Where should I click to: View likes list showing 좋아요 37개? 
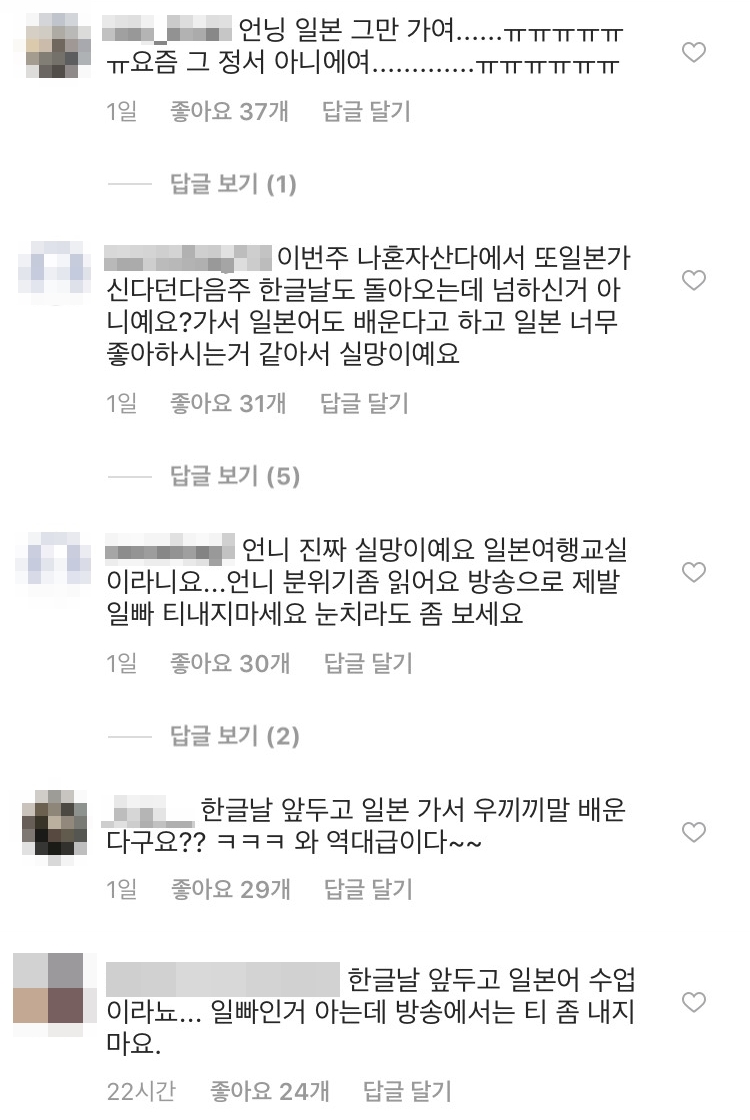tap(229, 111)
